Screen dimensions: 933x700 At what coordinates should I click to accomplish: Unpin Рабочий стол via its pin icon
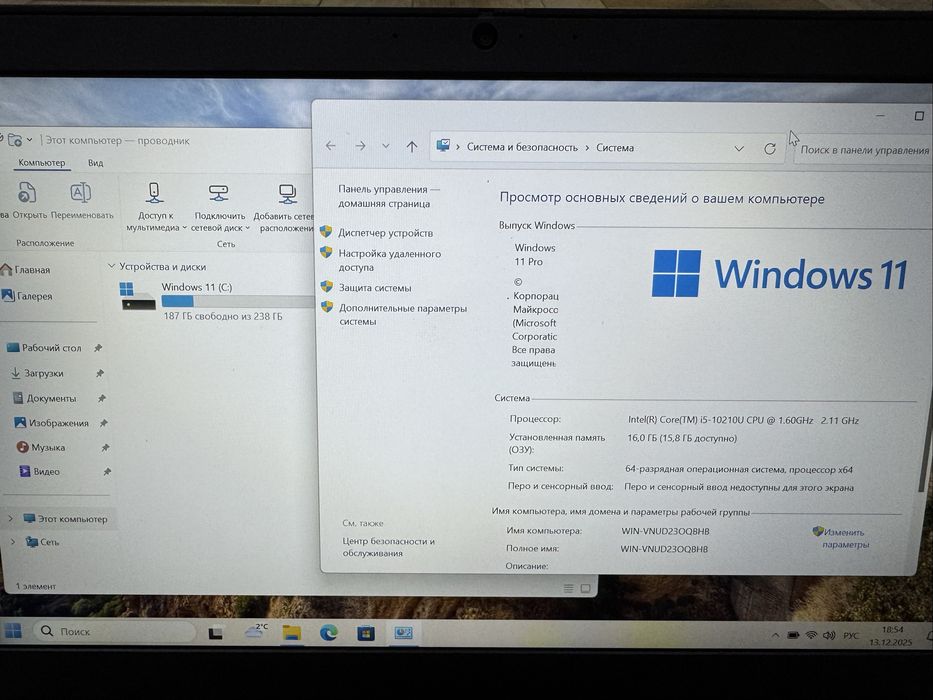click(x=98, y=348)
